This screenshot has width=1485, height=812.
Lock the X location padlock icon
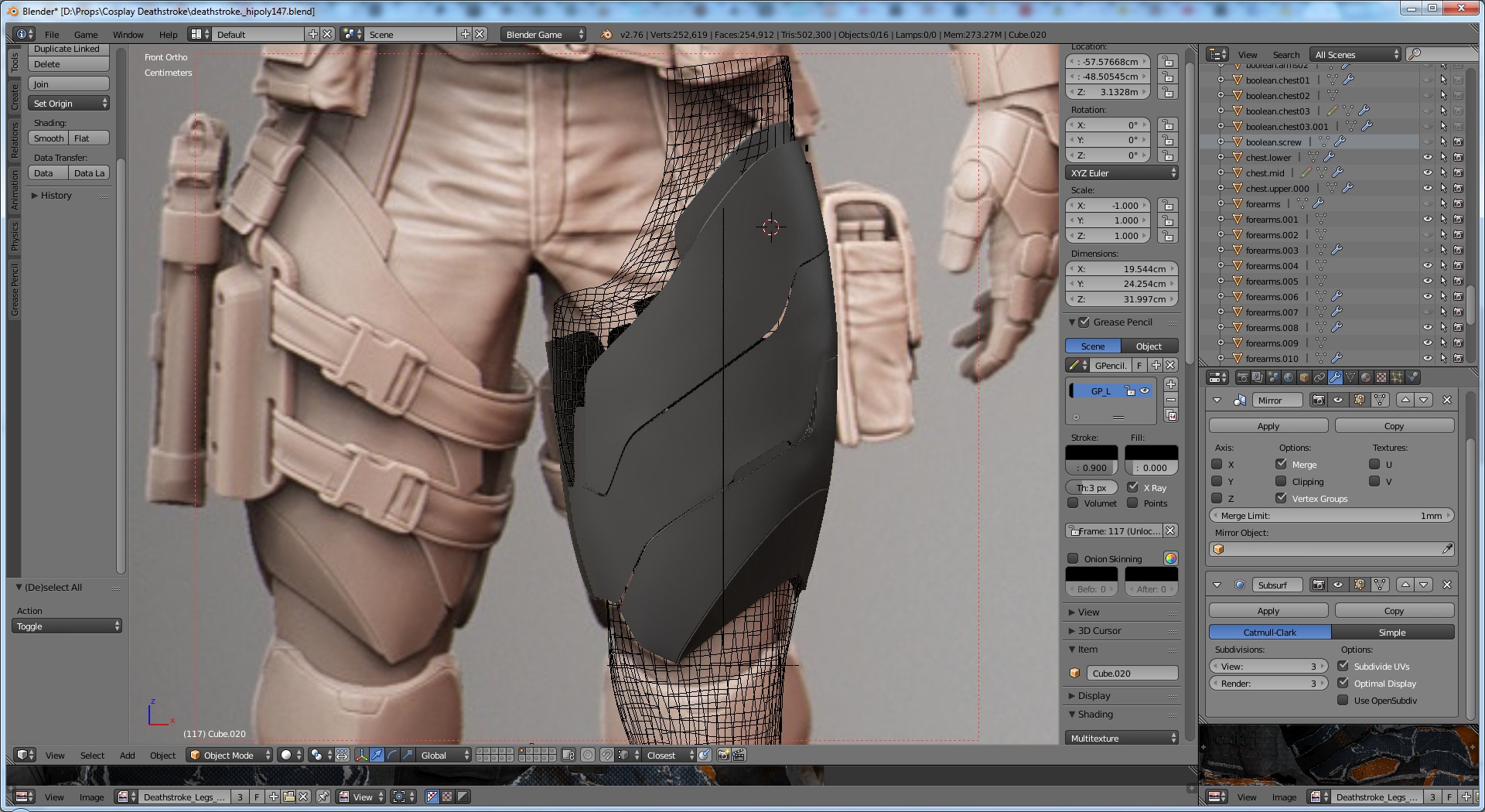(x=1168, y=62)
